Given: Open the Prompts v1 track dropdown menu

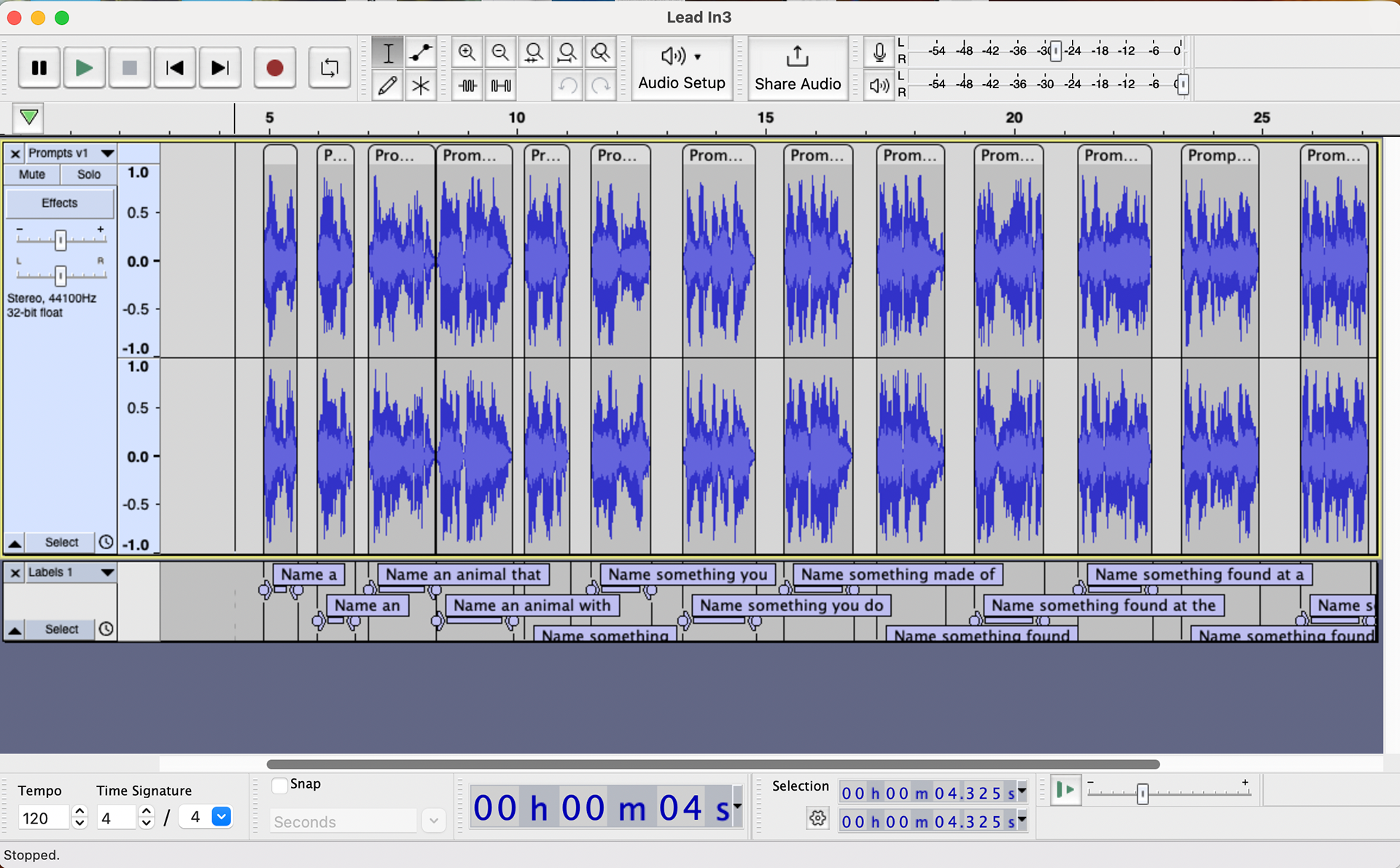Looking at the screenshot, I should tap(107, 153).
